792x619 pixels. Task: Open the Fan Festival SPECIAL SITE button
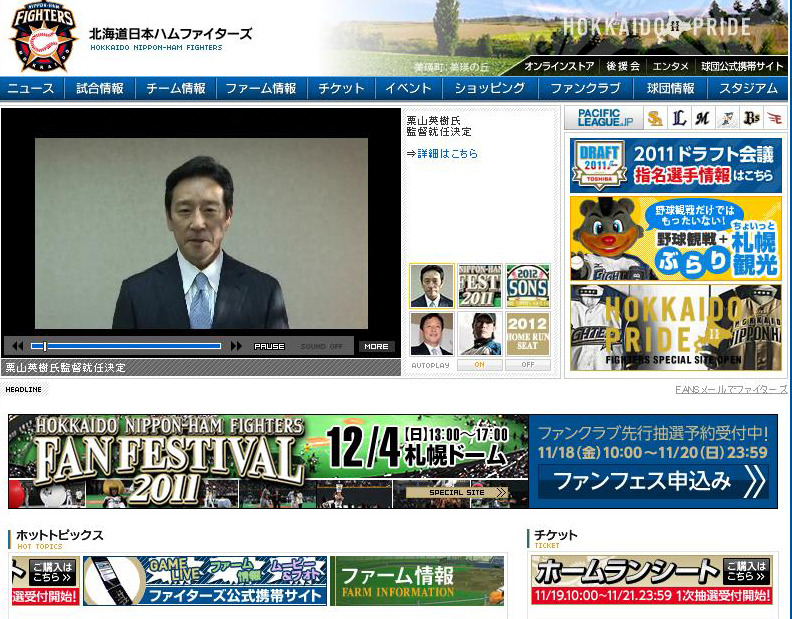point(457,492)
